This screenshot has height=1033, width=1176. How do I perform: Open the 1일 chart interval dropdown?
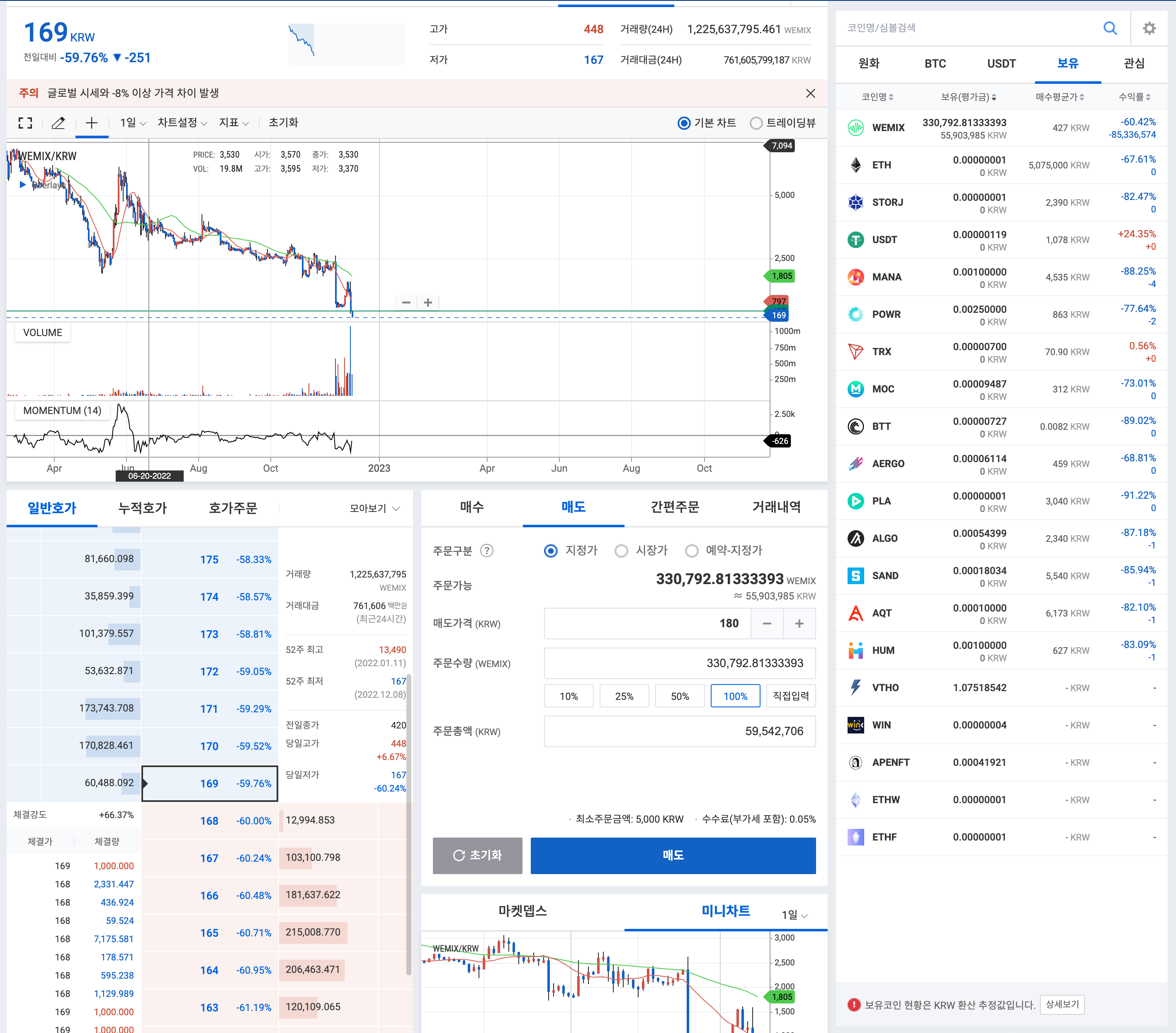pyautogui.click(x=133, y=122)
